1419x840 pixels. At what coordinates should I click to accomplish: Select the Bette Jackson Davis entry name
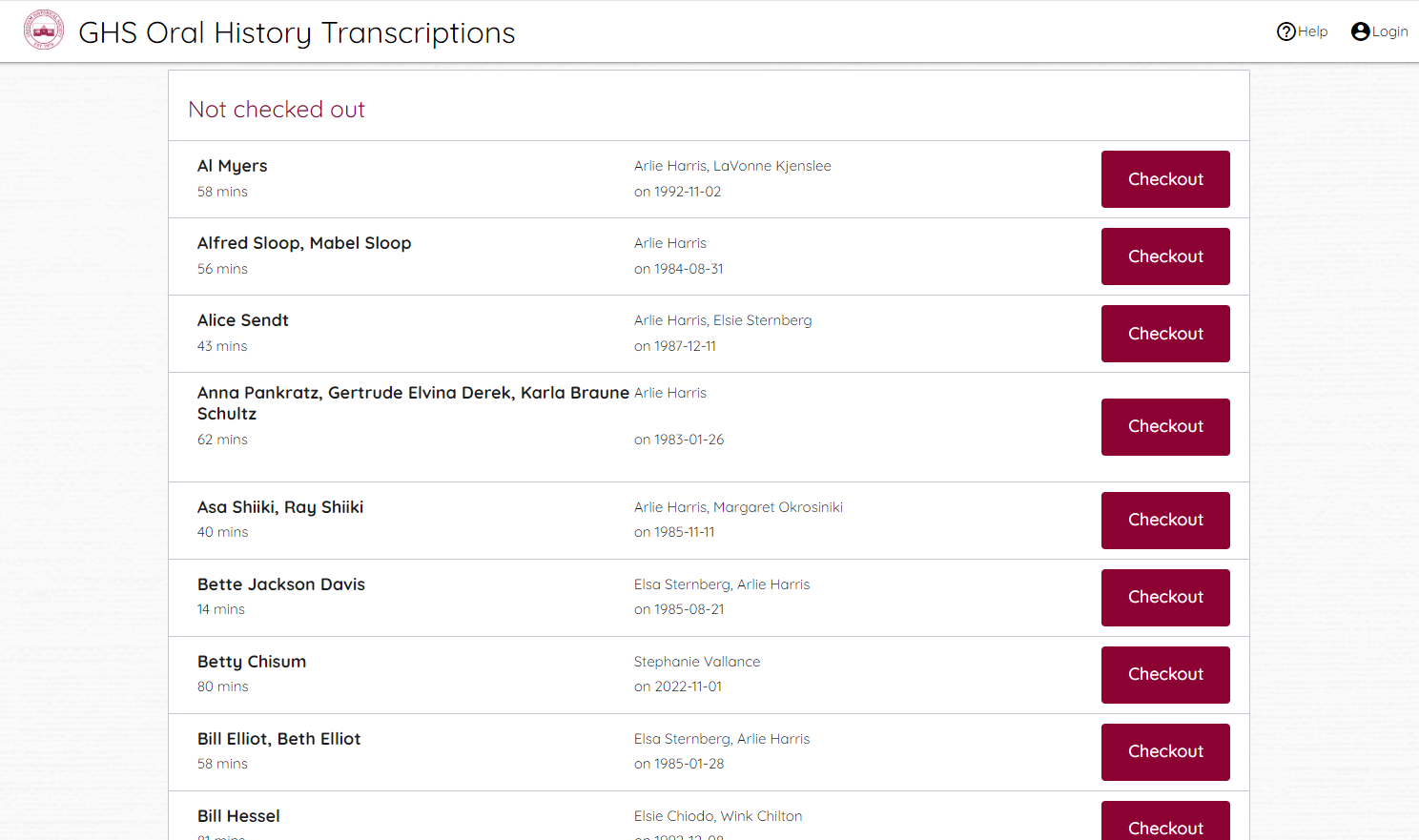(281, 584)
